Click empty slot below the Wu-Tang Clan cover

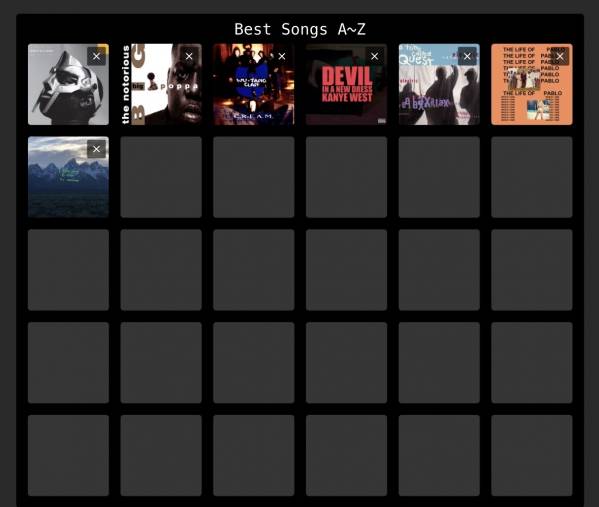(x=254, y=177)
